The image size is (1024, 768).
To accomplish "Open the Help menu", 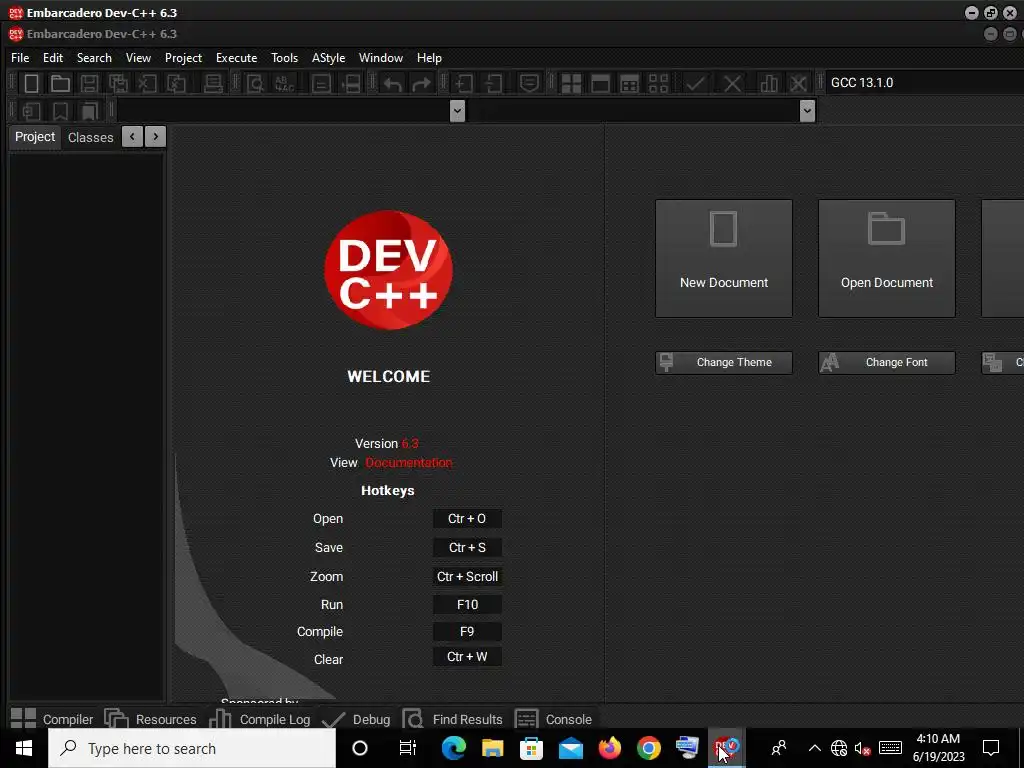I will click(x=429, y=58).
